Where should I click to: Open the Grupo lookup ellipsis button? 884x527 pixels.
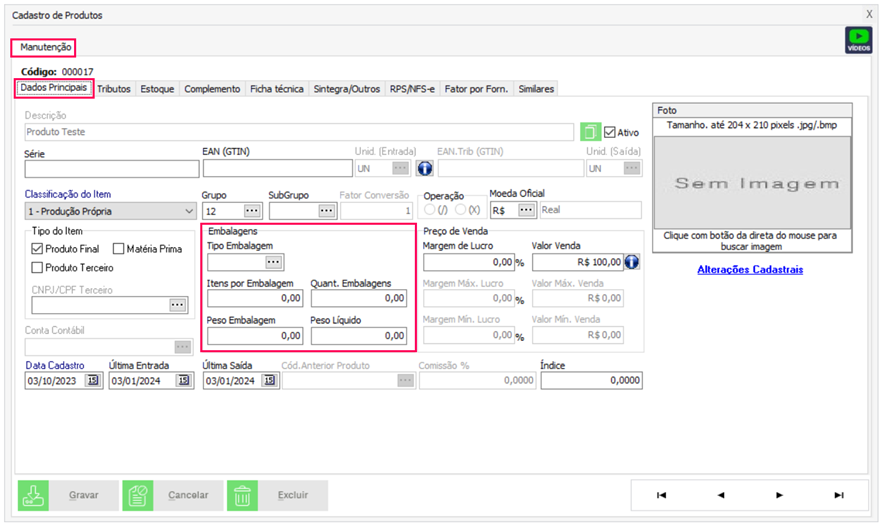tap(251, 211)
